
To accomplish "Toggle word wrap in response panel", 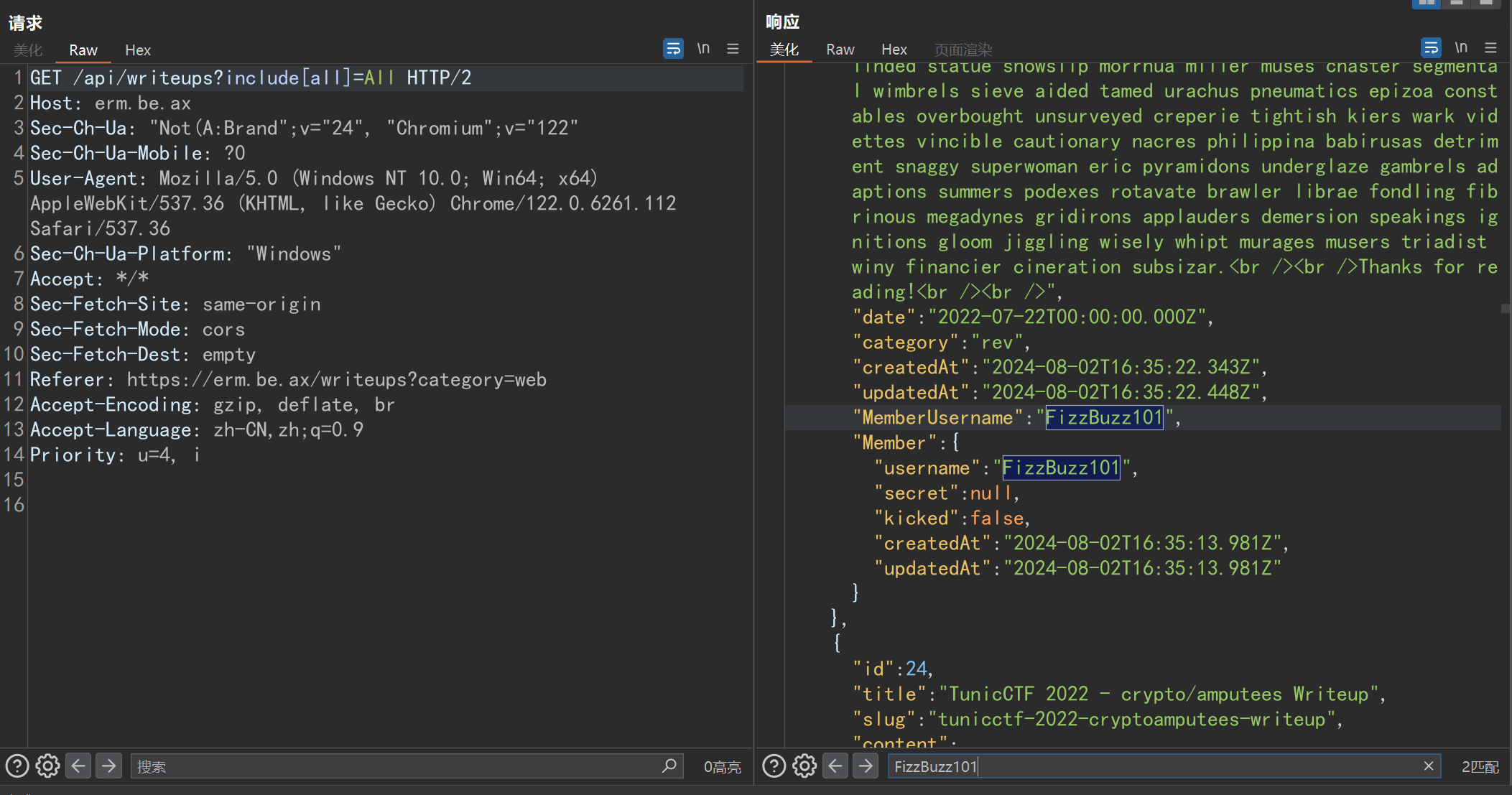I will 1431,48.
